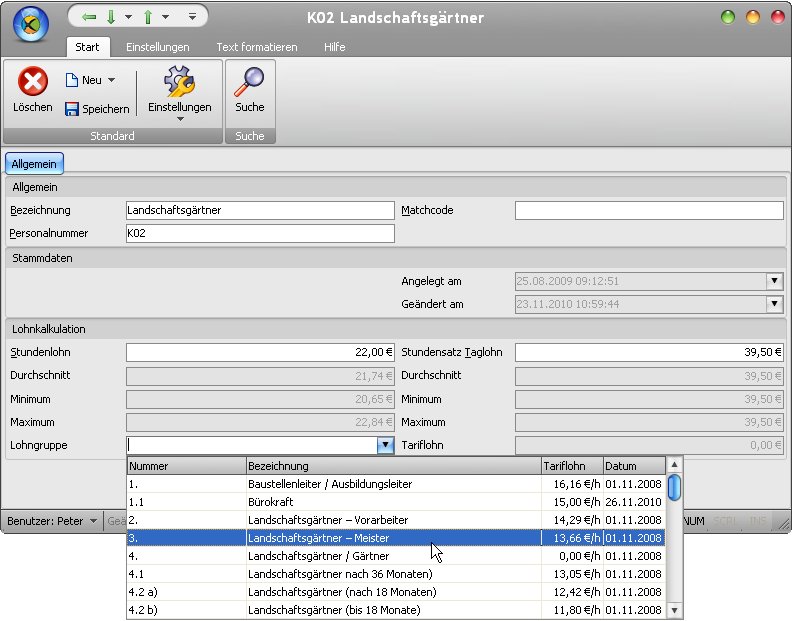Click the green down arrow navigation icon
792x621 pixels.
pos(111,17)
